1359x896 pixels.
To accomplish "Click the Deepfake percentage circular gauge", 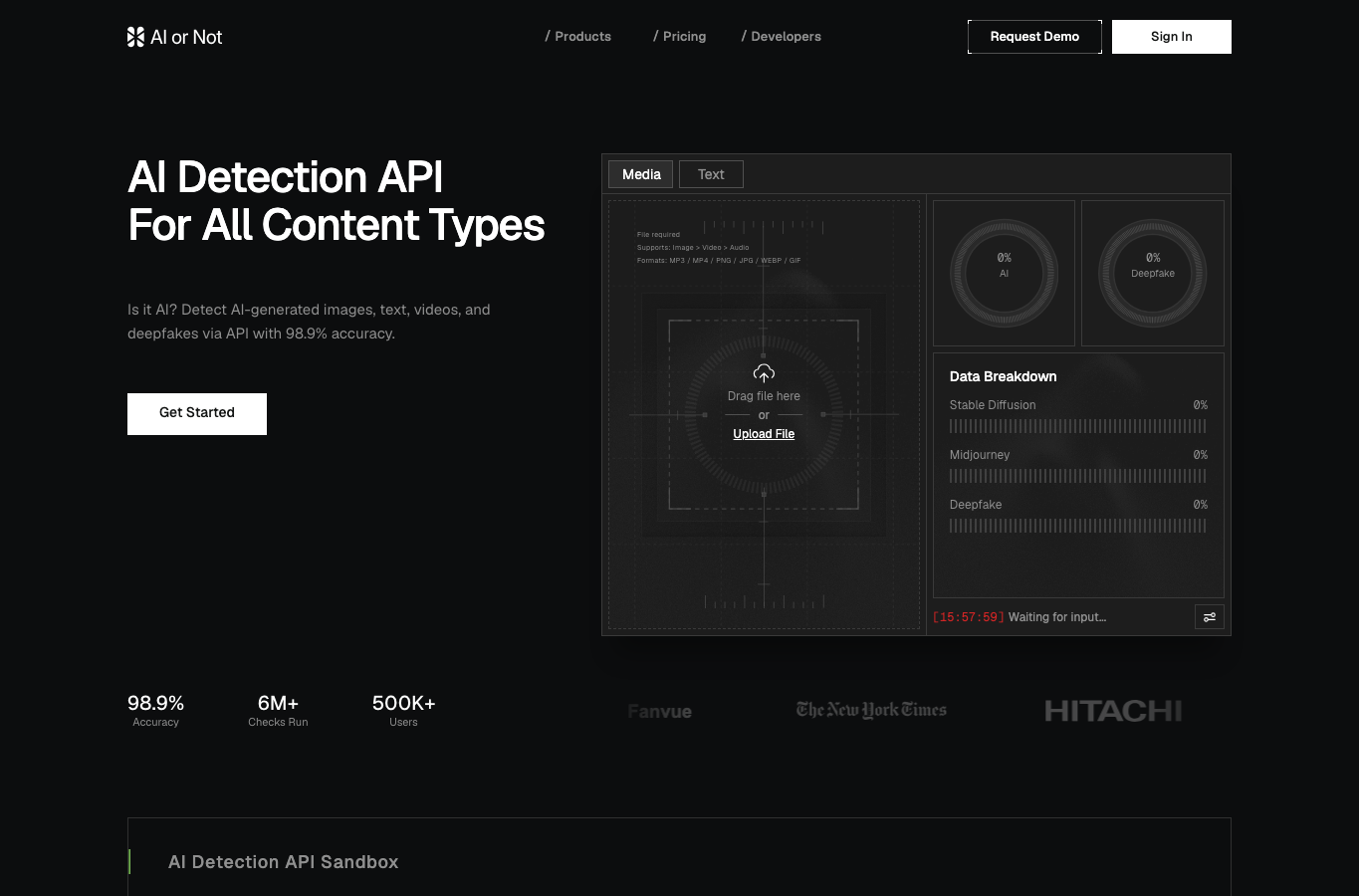I will (x=1153, y=273).
